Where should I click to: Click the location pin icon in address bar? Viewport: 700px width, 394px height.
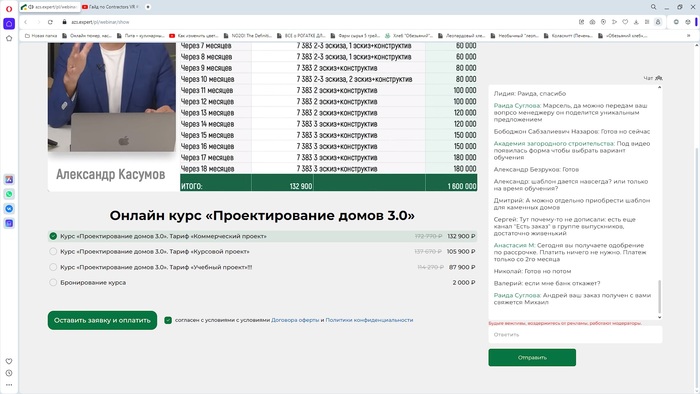pyautogui.click(x=603, y=22)
